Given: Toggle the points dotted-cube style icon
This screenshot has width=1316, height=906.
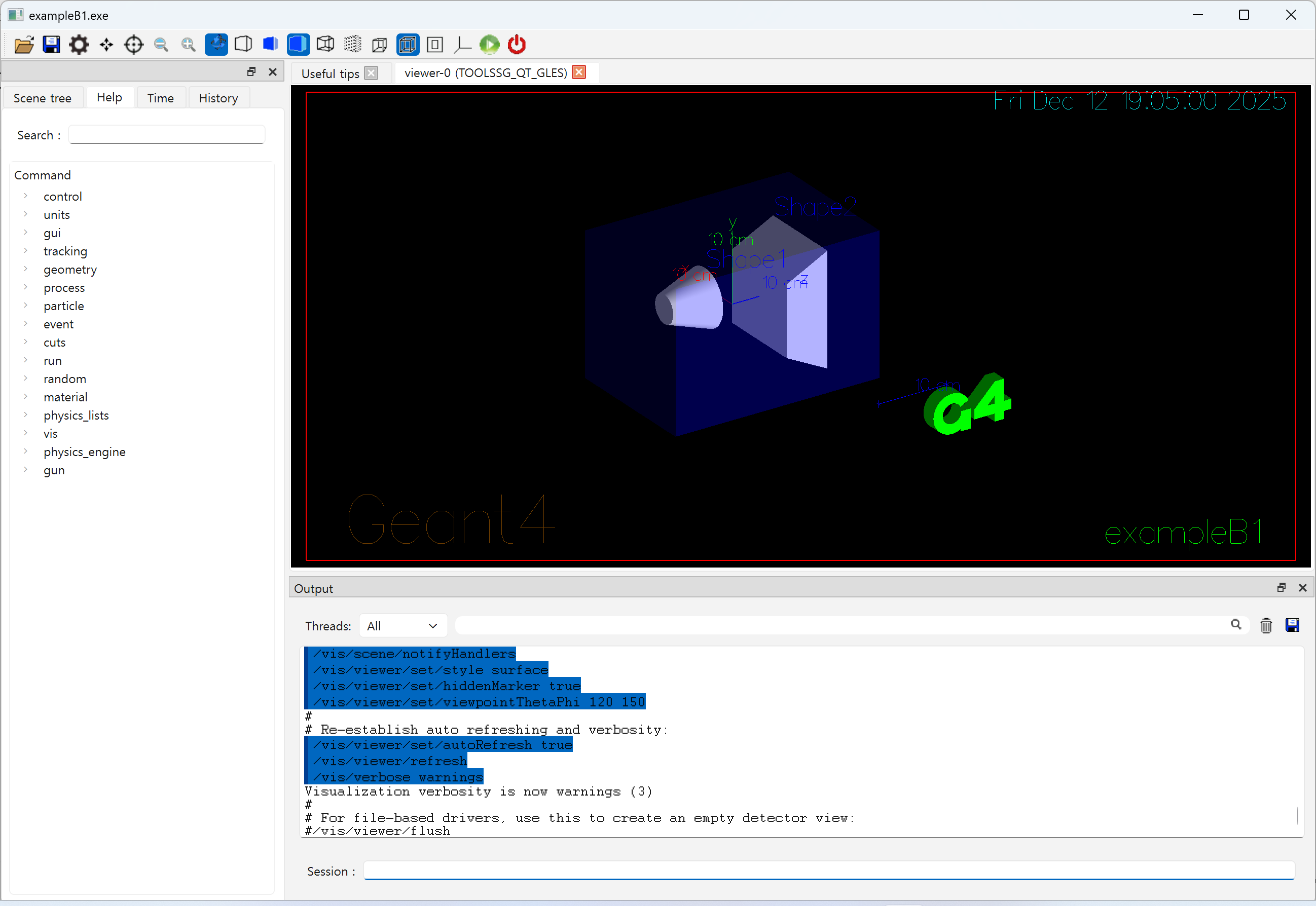Looking at the screenshot, I should 353,44.
